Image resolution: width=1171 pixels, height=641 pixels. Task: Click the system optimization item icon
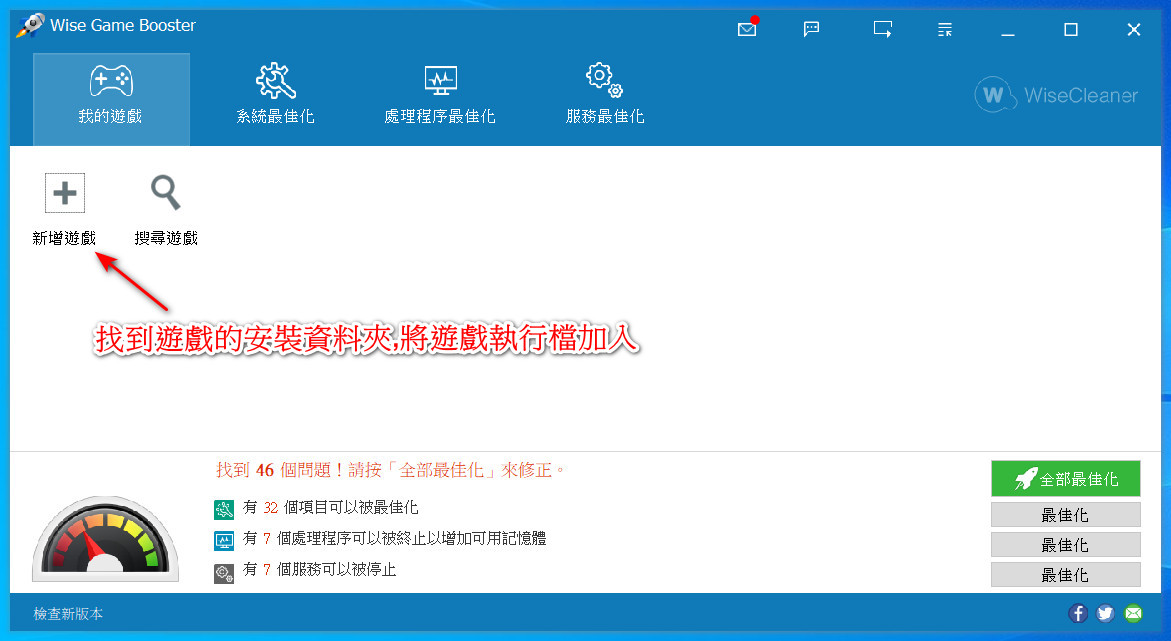224,510
